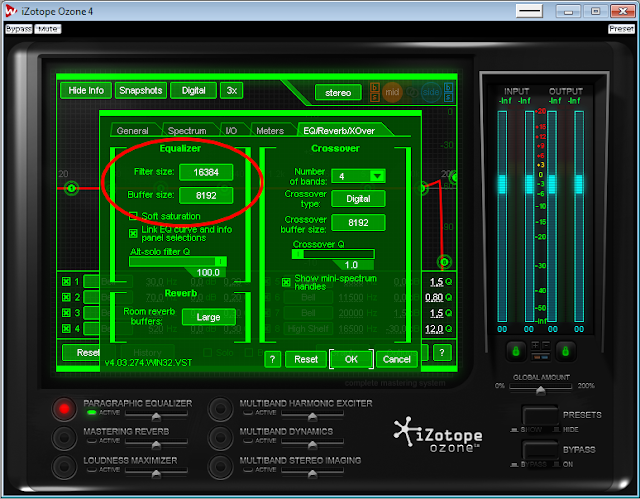
Task: Click the mid/side link rings icon
Action: pos(412,93)
